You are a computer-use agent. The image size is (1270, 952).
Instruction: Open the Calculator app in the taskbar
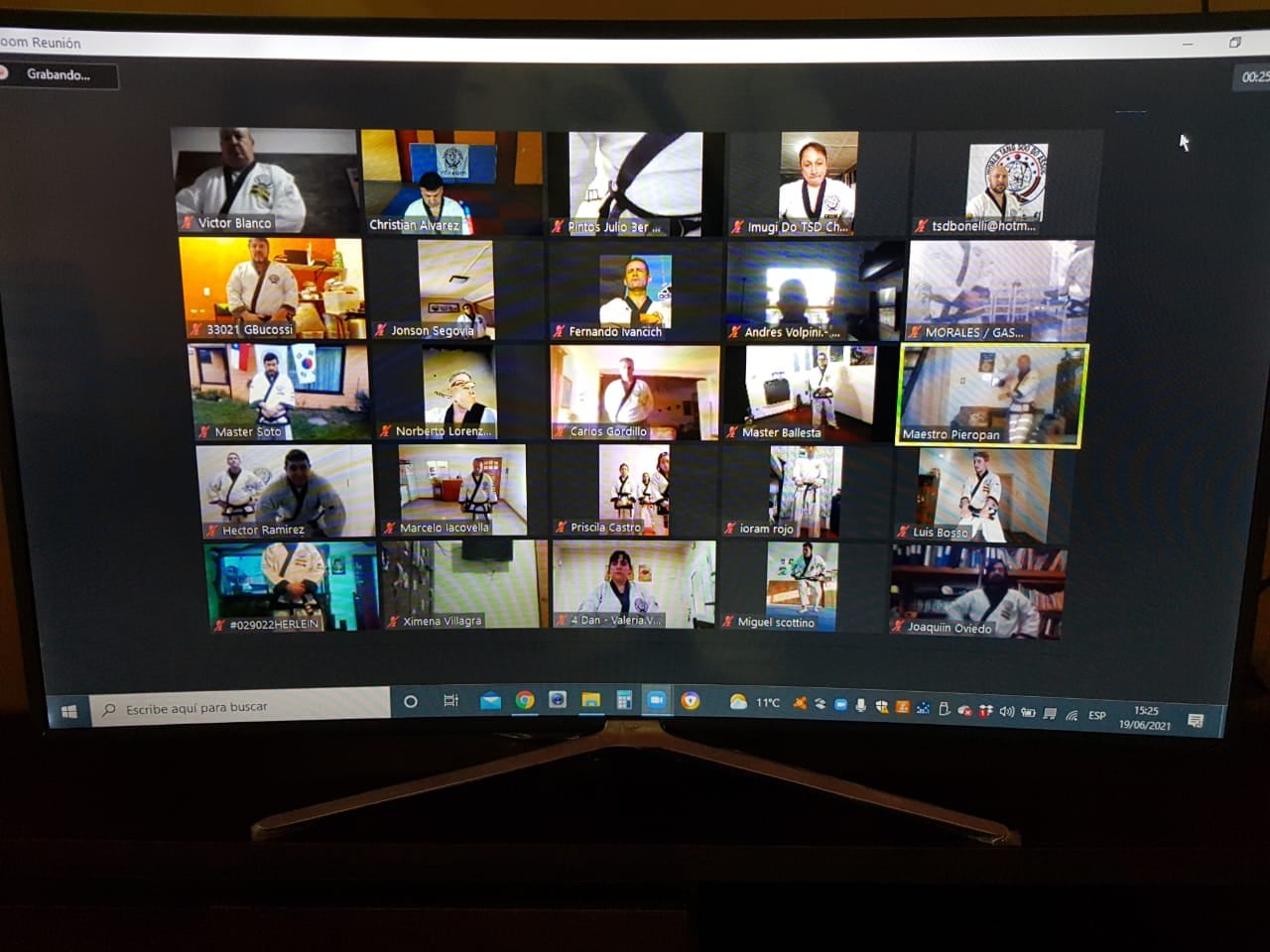tap(624, 701)
